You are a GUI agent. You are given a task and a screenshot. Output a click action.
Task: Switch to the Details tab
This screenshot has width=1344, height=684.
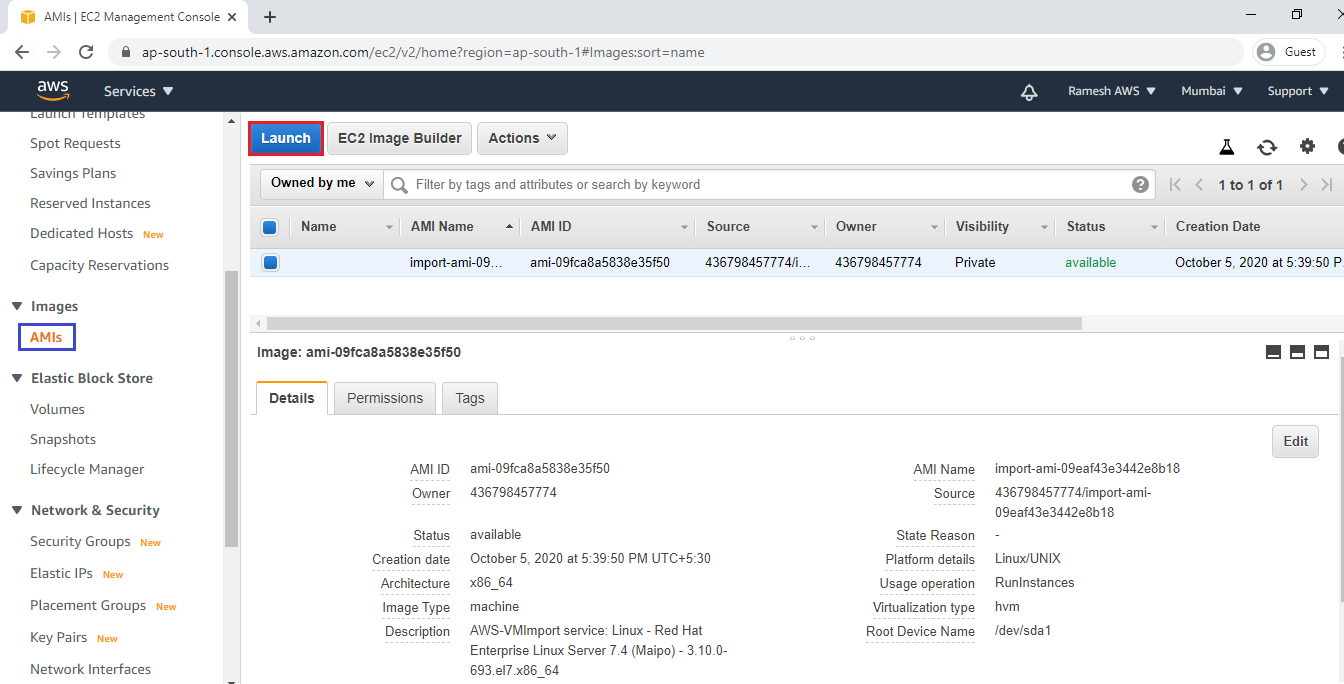[292, 398]
